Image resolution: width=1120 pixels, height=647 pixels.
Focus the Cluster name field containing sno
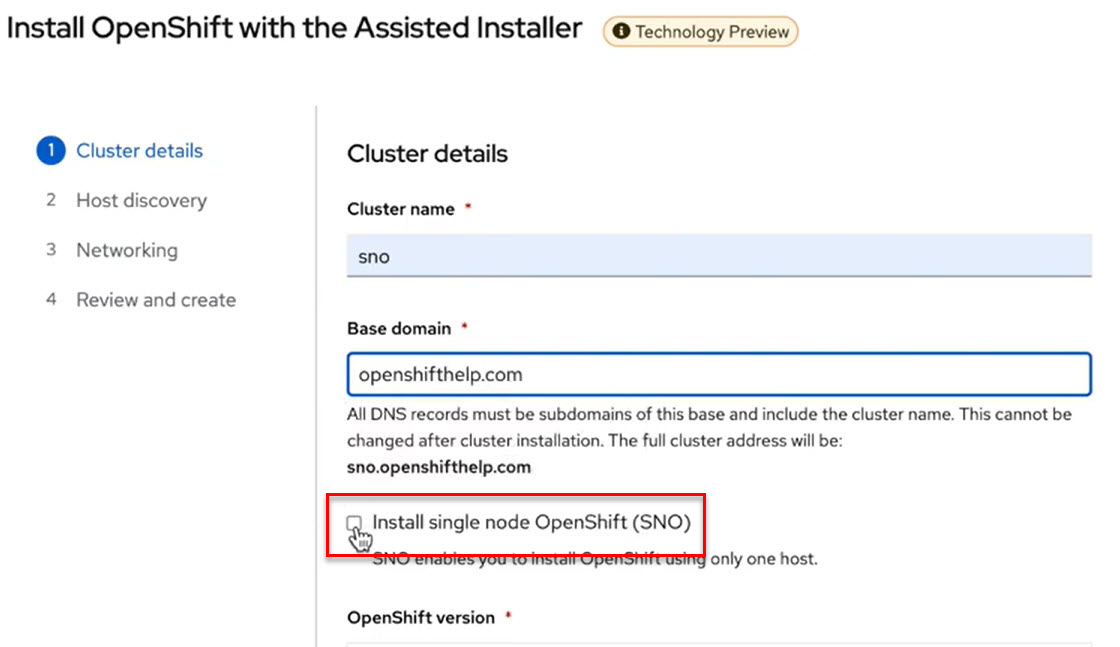(x=719, y=256)
